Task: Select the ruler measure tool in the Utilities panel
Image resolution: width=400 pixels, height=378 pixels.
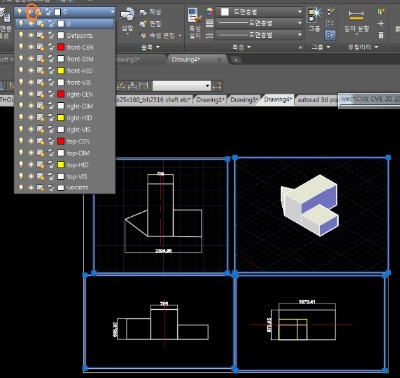Action: (x=356, y=15)
